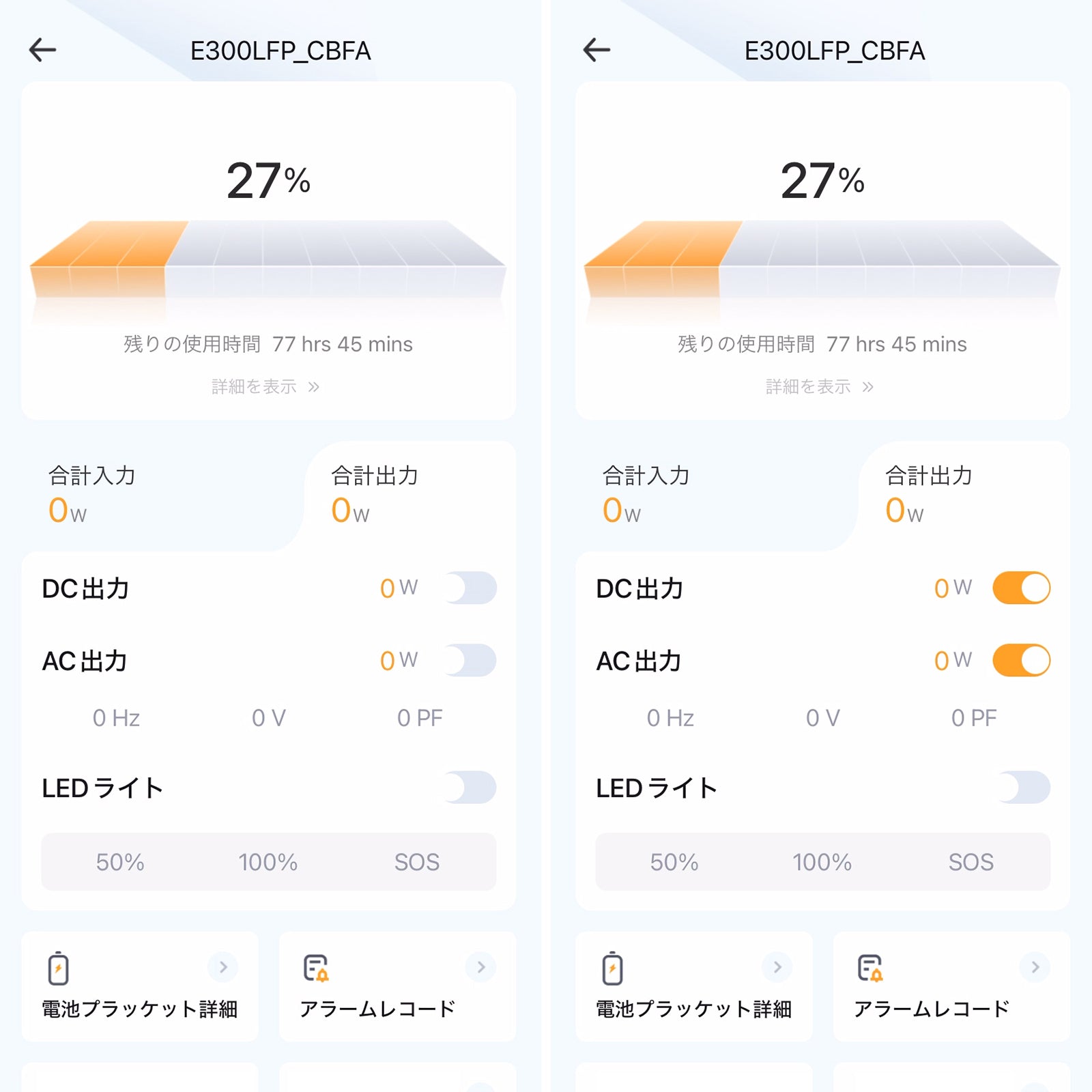Open the 電池ブラケット詳細 chevron, left screen
This screenshot has width=1092, height=1092.
223,966
